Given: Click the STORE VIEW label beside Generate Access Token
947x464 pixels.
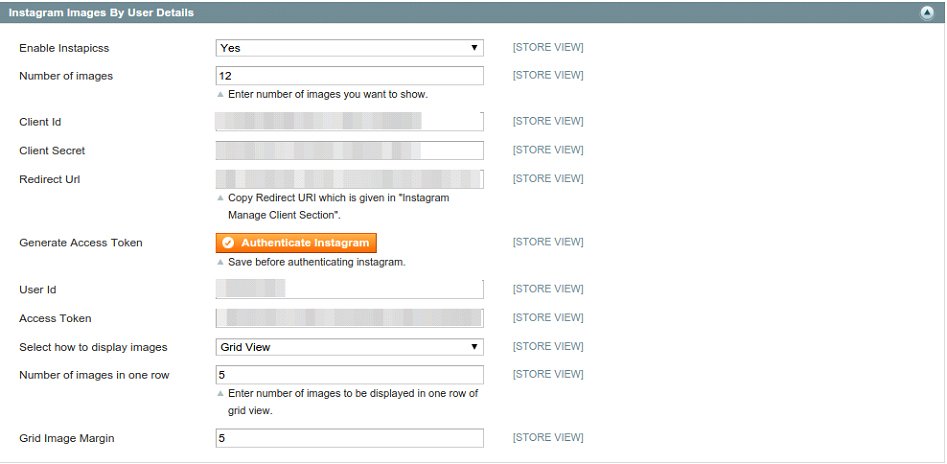Looking at the screenshot, I should tap(548, 242).
